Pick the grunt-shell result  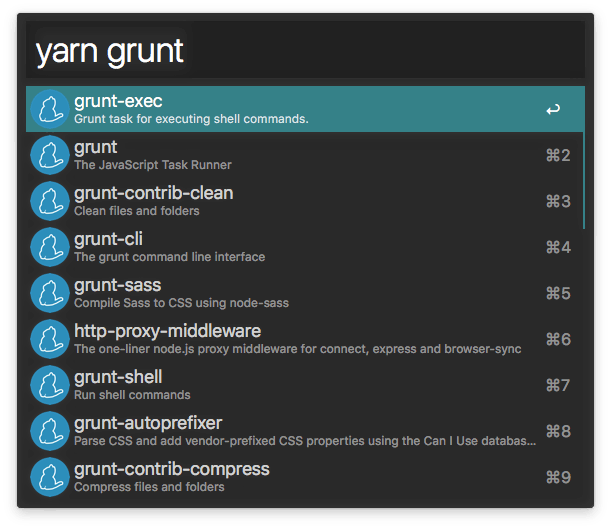305,385
